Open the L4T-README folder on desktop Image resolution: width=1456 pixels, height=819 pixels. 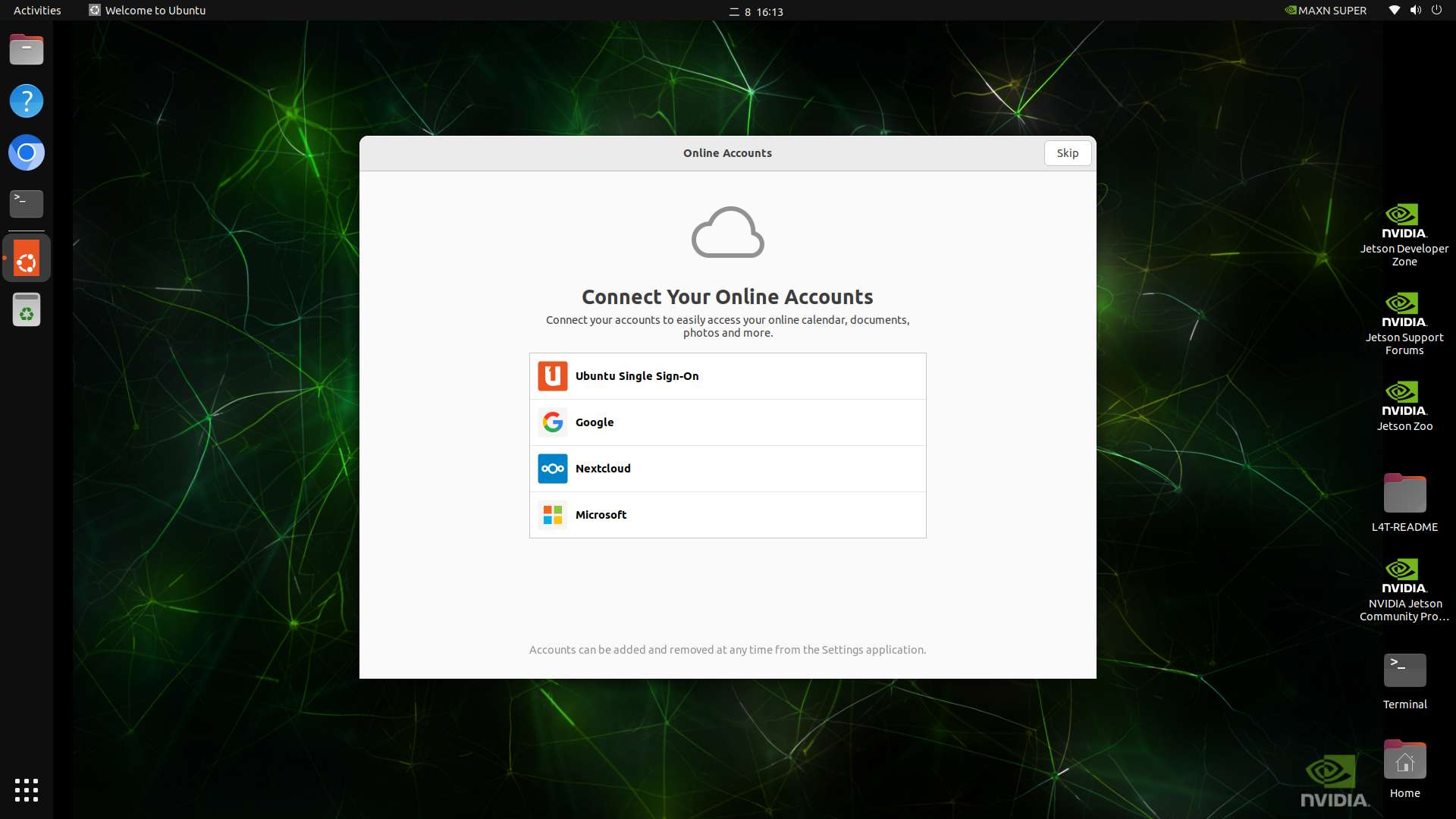click(1404, 502)
